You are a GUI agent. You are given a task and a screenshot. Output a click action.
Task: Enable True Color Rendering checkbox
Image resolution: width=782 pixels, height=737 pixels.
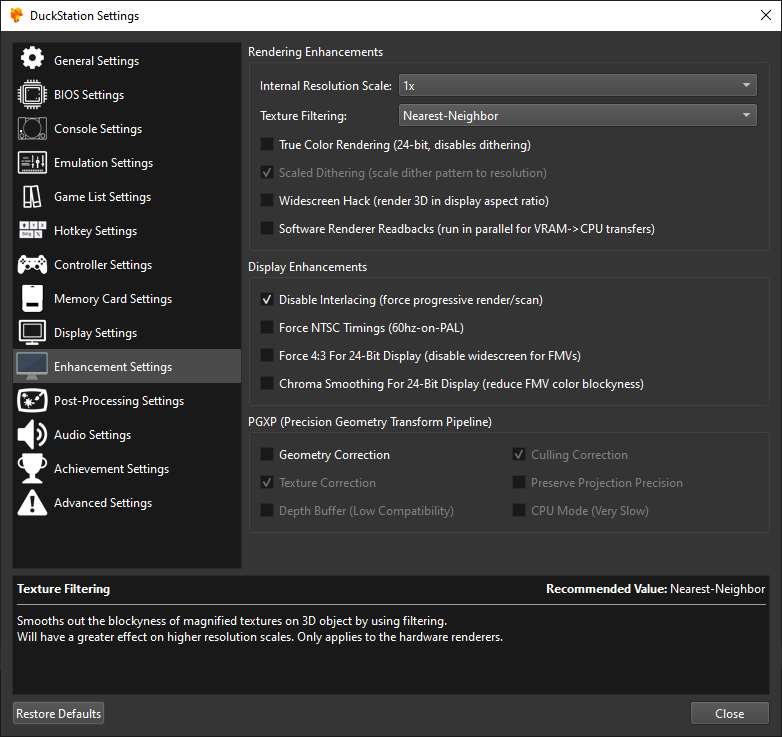pos(267,145)
